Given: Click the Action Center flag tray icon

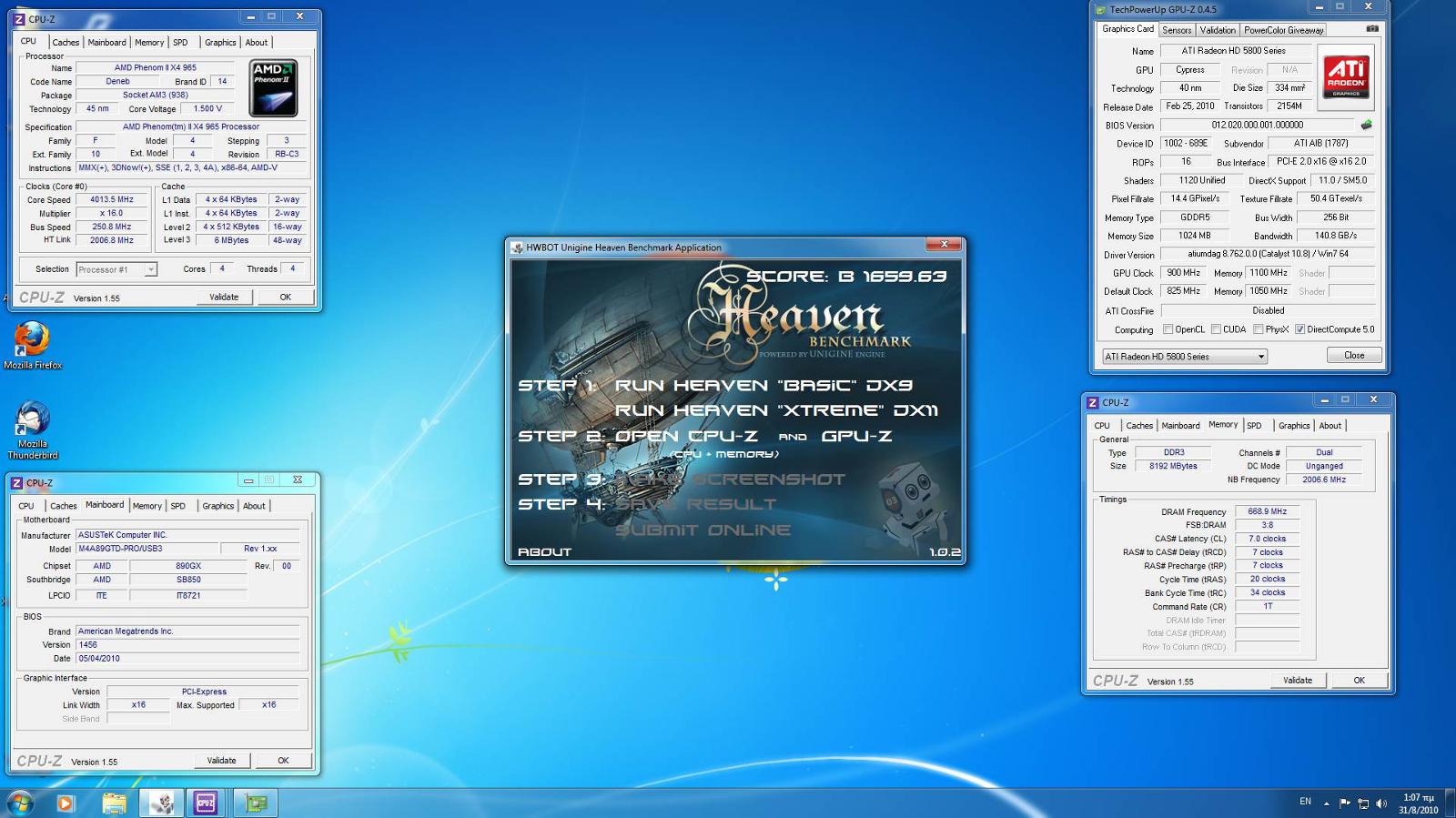Looking at the screenshot, I should [x=1345, y=803].
